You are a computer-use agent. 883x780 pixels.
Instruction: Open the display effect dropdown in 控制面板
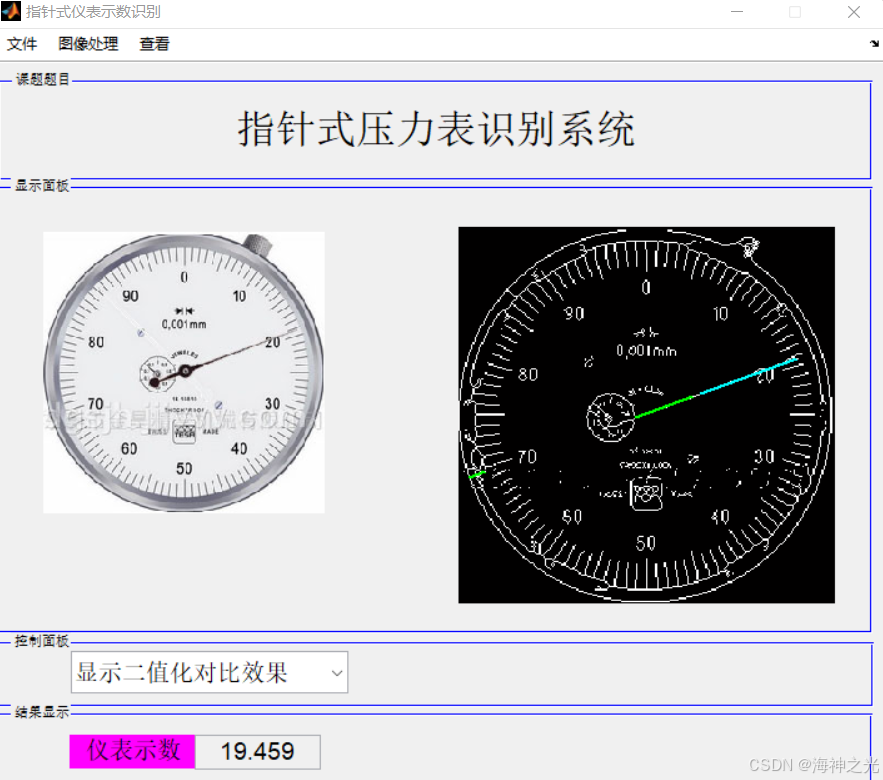coord(207,672)
